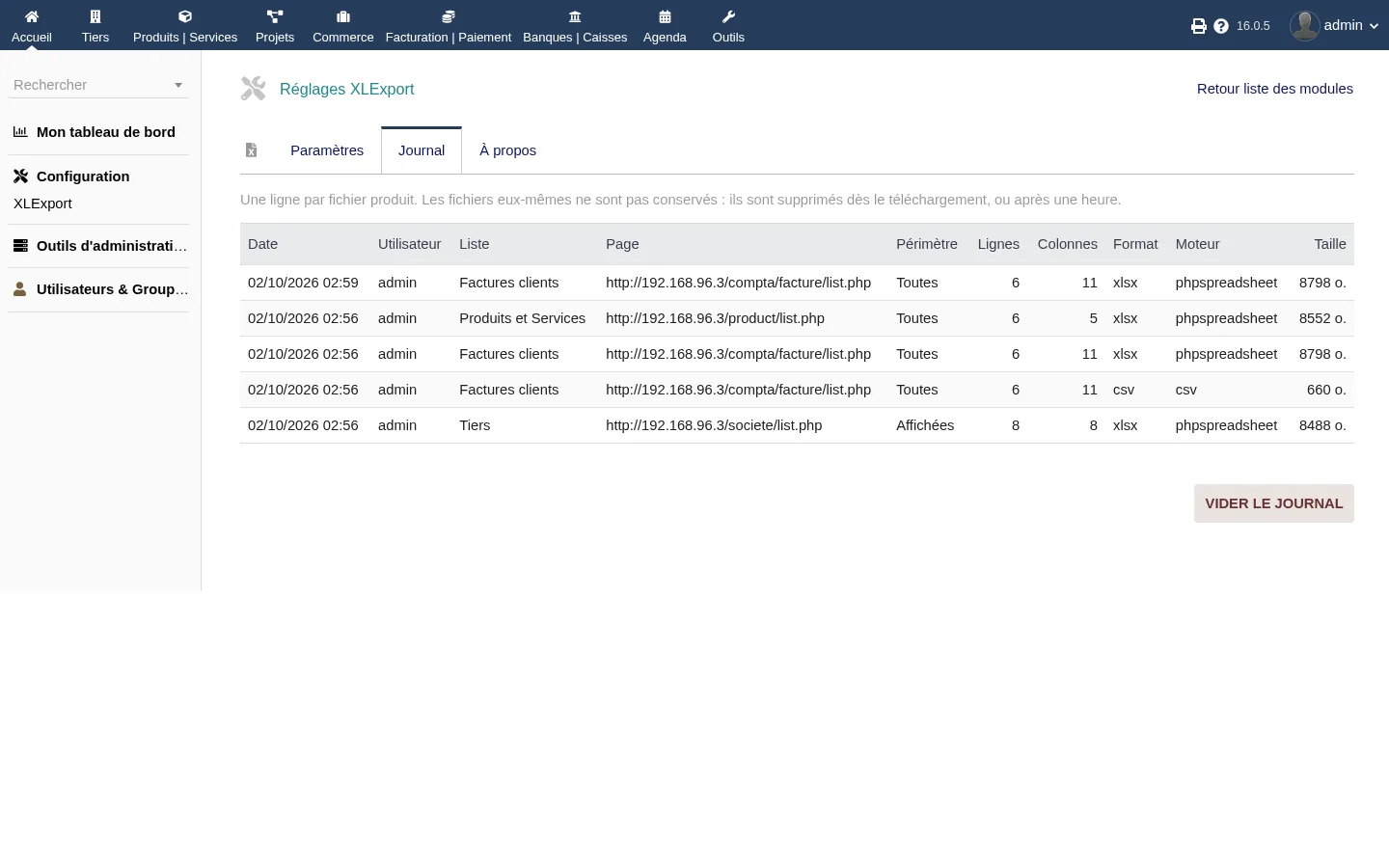1389x868 pixels.
Task: Open Facturation | Paiement coins icon
Action: coord(449,16)
